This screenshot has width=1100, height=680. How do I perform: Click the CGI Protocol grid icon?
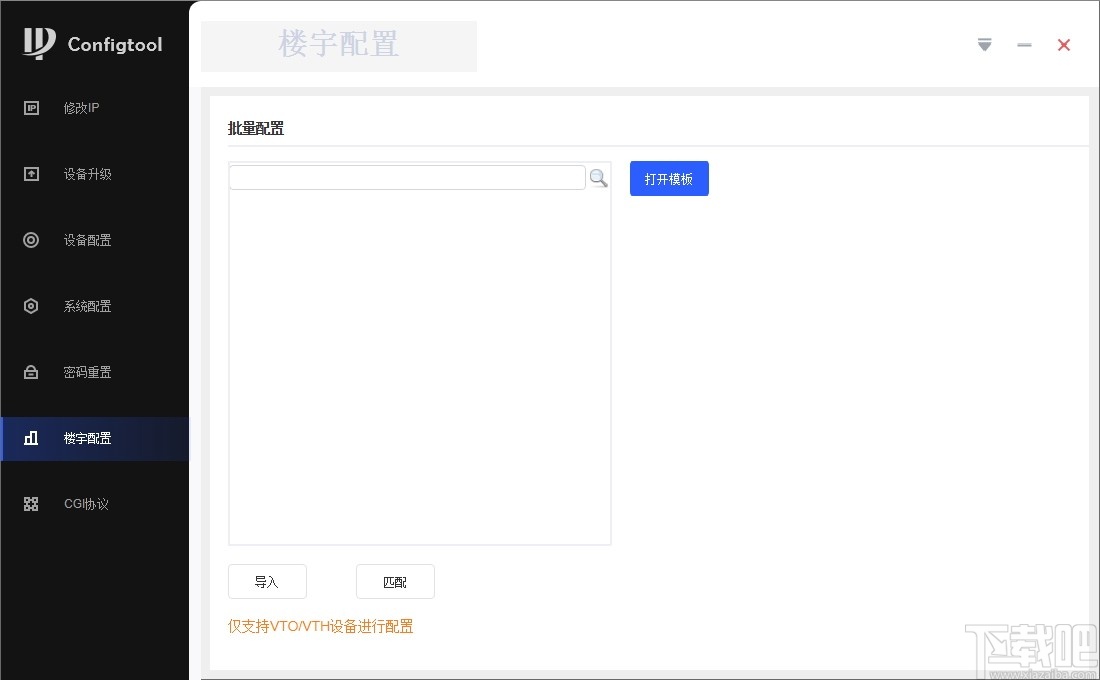point(30,504)
